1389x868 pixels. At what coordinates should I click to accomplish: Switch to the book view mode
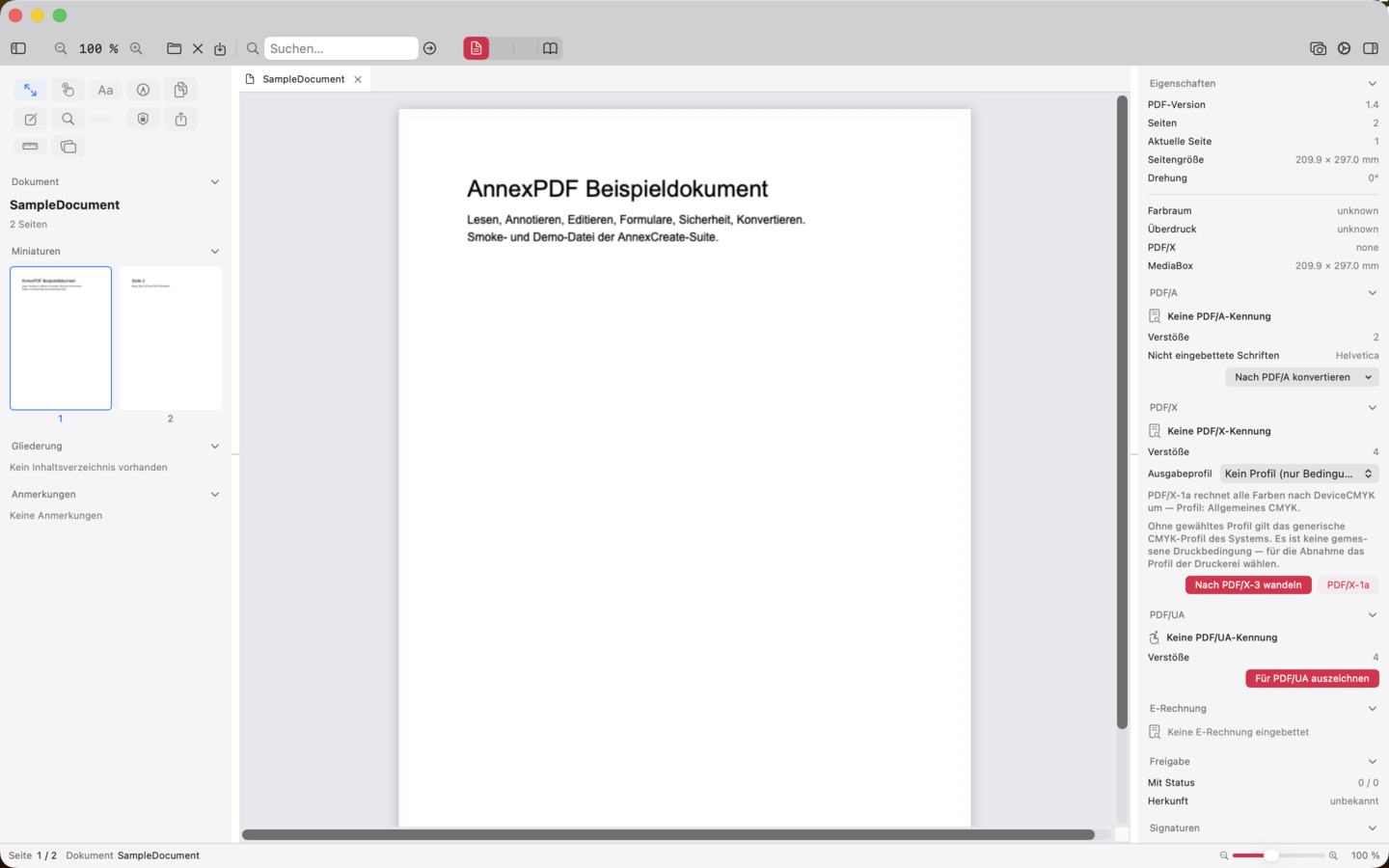(x=550, y=48)
